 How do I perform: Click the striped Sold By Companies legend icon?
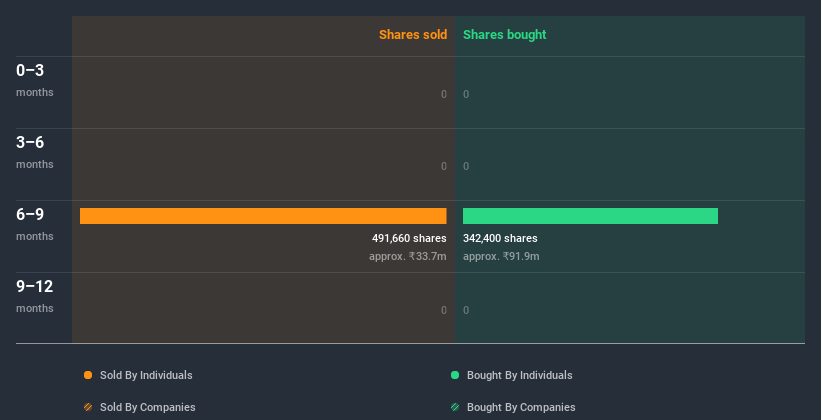(88, 407)
